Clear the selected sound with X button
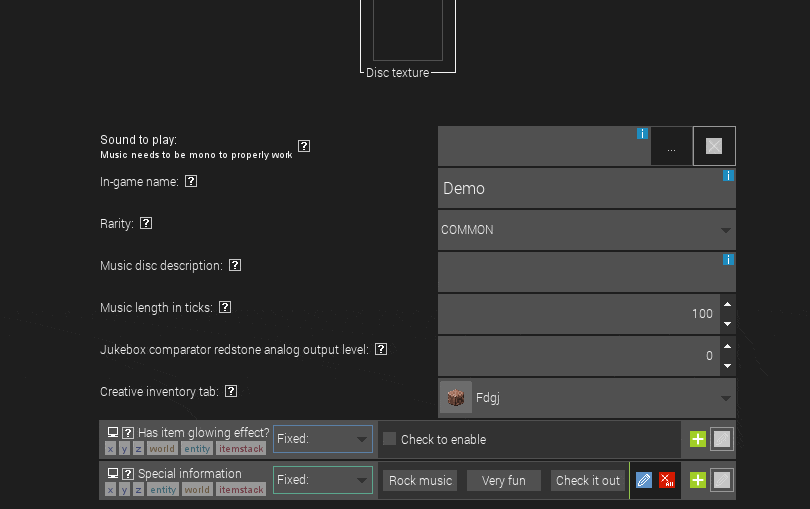This screenshot has width=810, height=509. 714,146
